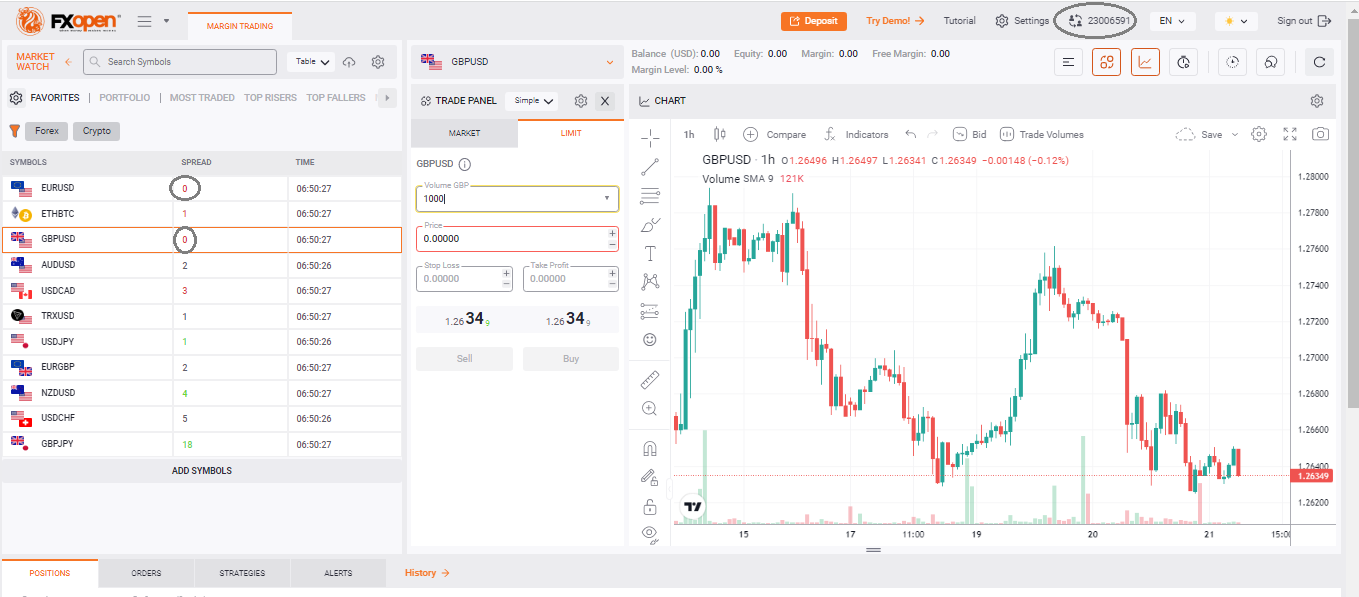Open the emoji icons tool

click(650, 340)
